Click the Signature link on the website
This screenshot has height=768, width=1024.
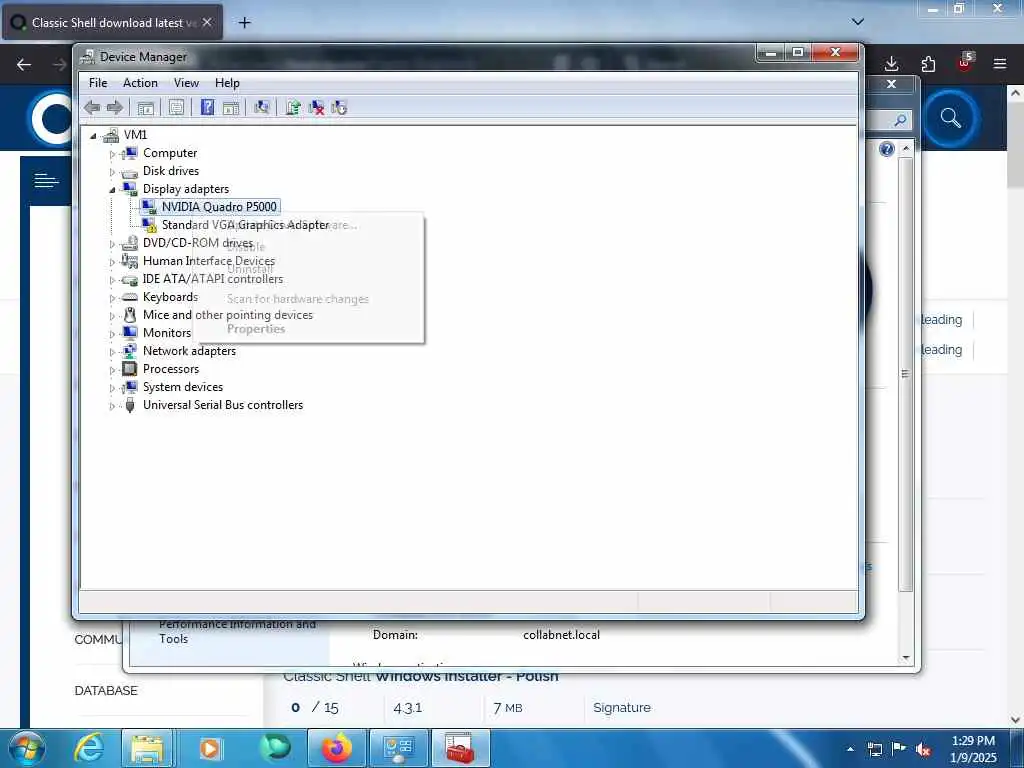click(622, 708)
